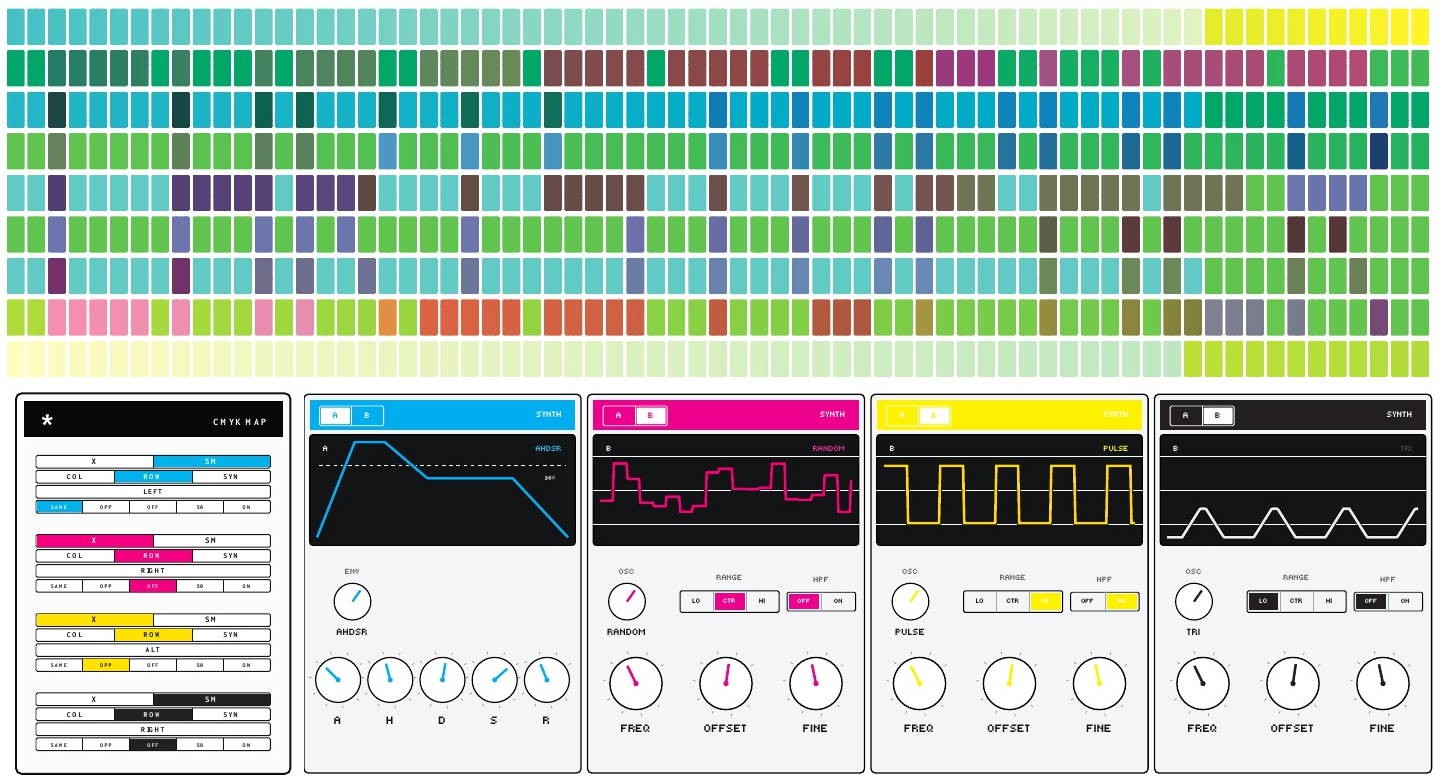
Task: Select COL in the cyan map section
Action: (75, 477)
